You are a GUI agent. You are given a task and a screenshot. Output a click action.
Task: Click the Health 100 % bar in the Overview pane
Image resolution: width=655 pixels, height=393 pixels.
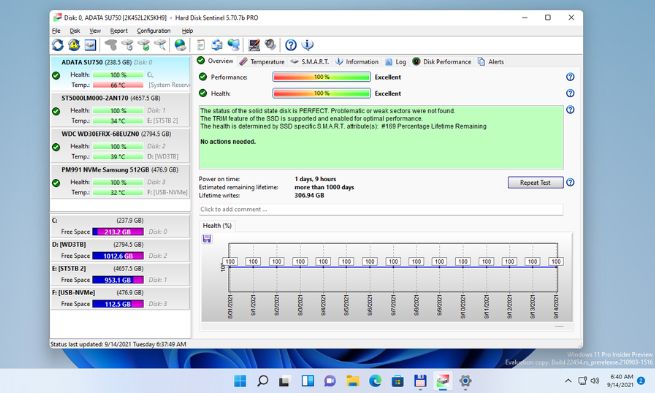click(x=321, y=93)
